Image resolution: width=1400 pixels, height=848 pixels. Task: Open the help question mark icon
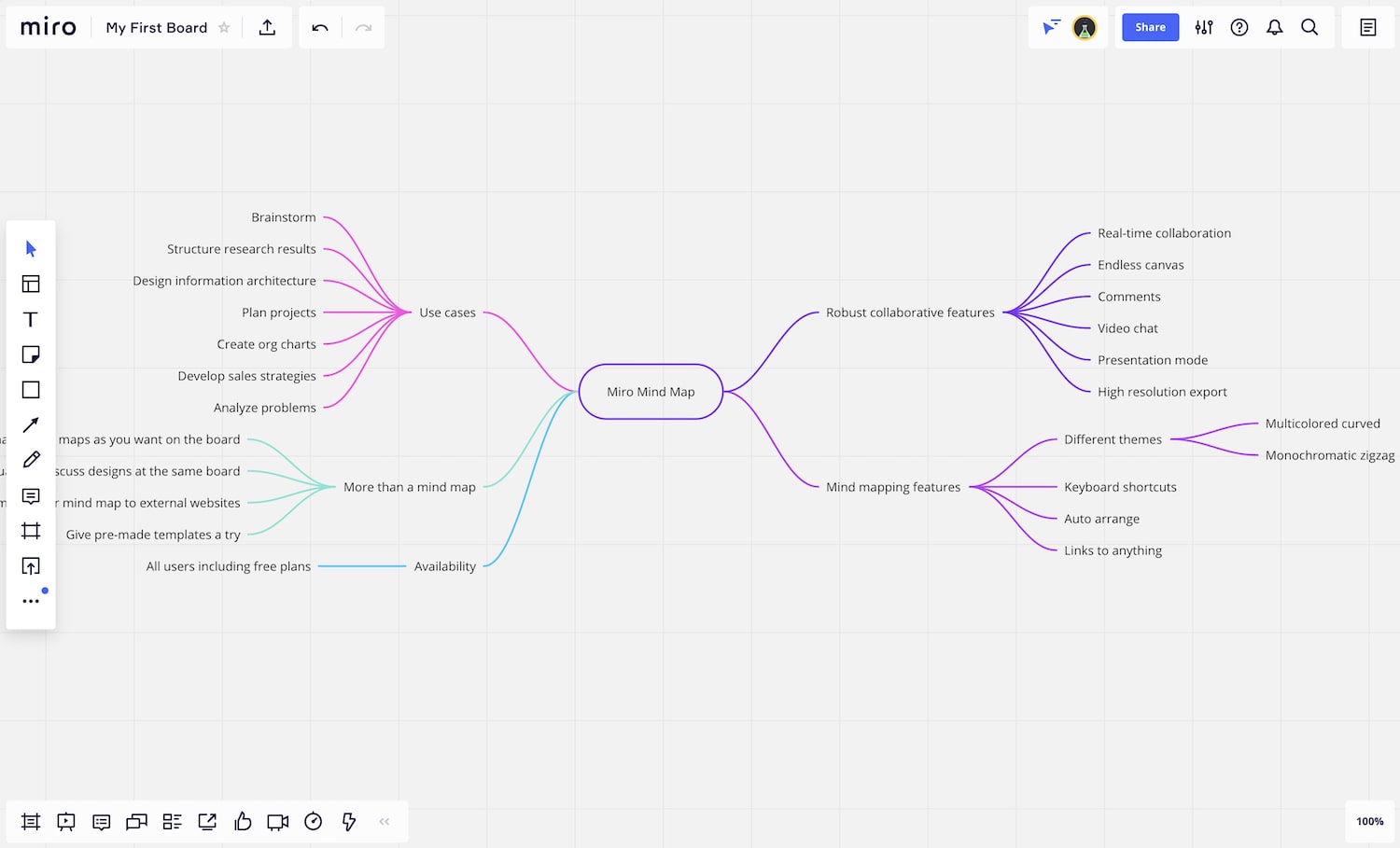[x=1239, y=27]
